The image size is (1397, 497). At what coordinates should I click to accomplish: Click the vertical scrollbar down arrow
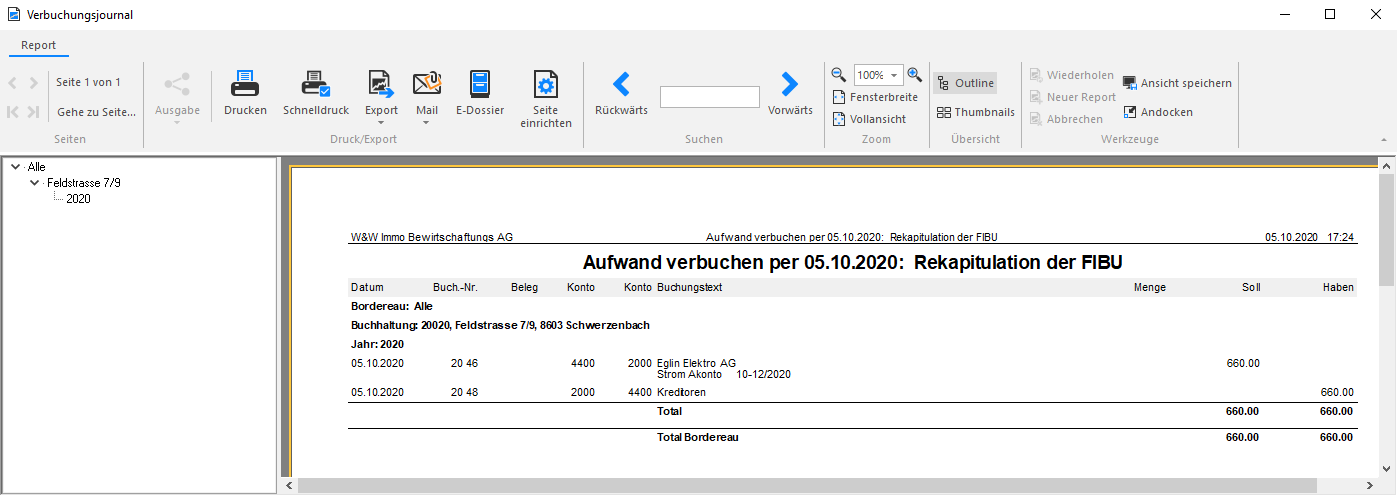coord(1387,470)
